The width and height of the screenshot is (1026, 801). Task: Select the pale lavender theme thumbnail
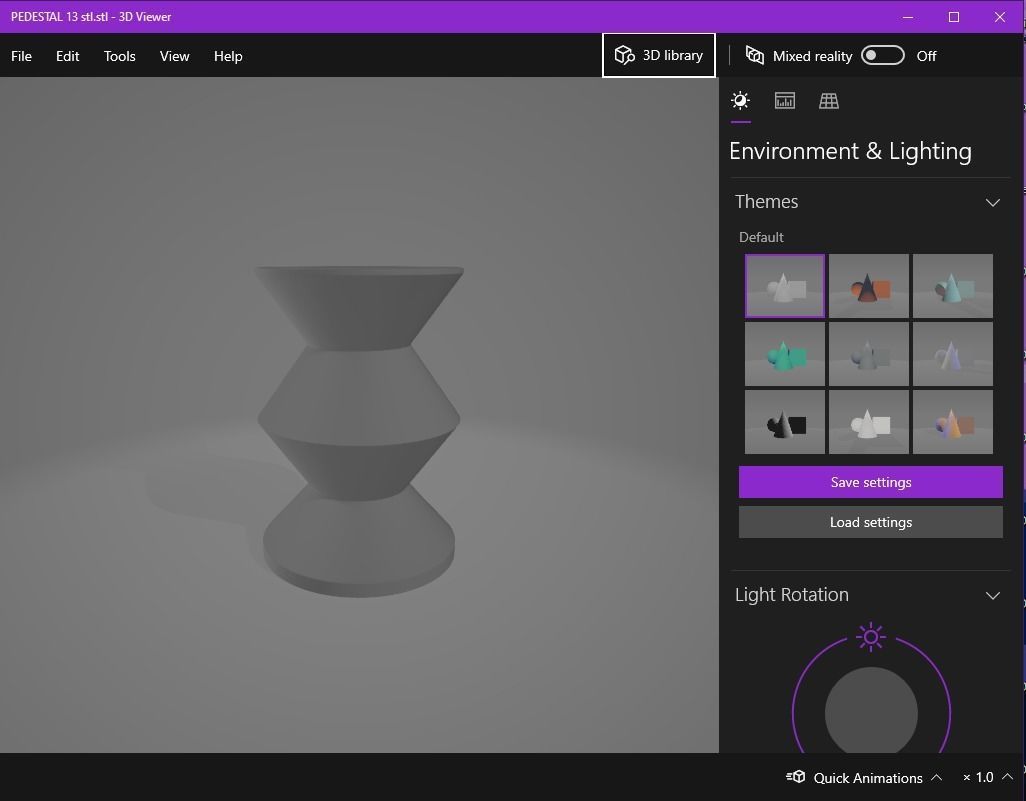953,354
